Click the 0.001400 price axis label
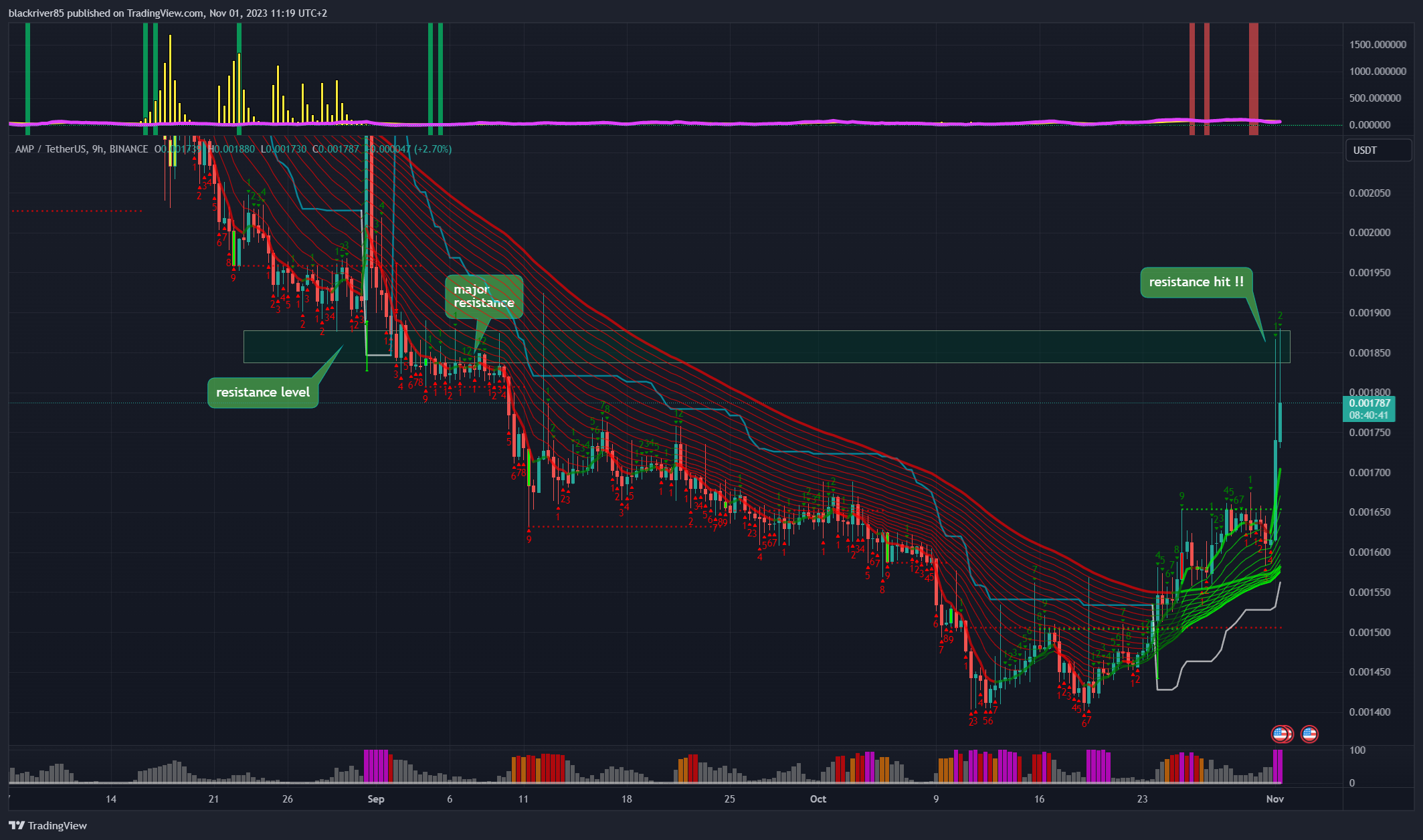This screenshot has height=840, width=1423. click(1369, 712)
